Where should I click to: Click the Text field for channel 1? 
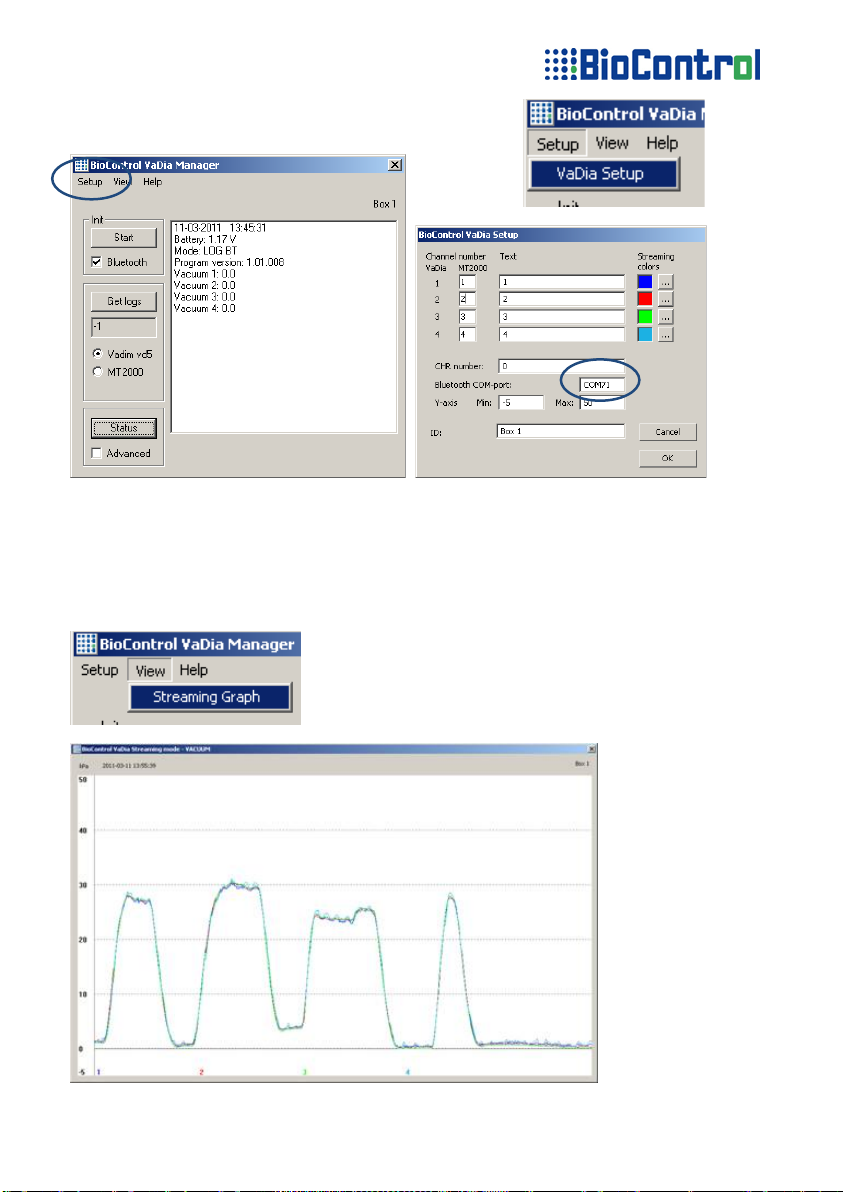[562, 282]
